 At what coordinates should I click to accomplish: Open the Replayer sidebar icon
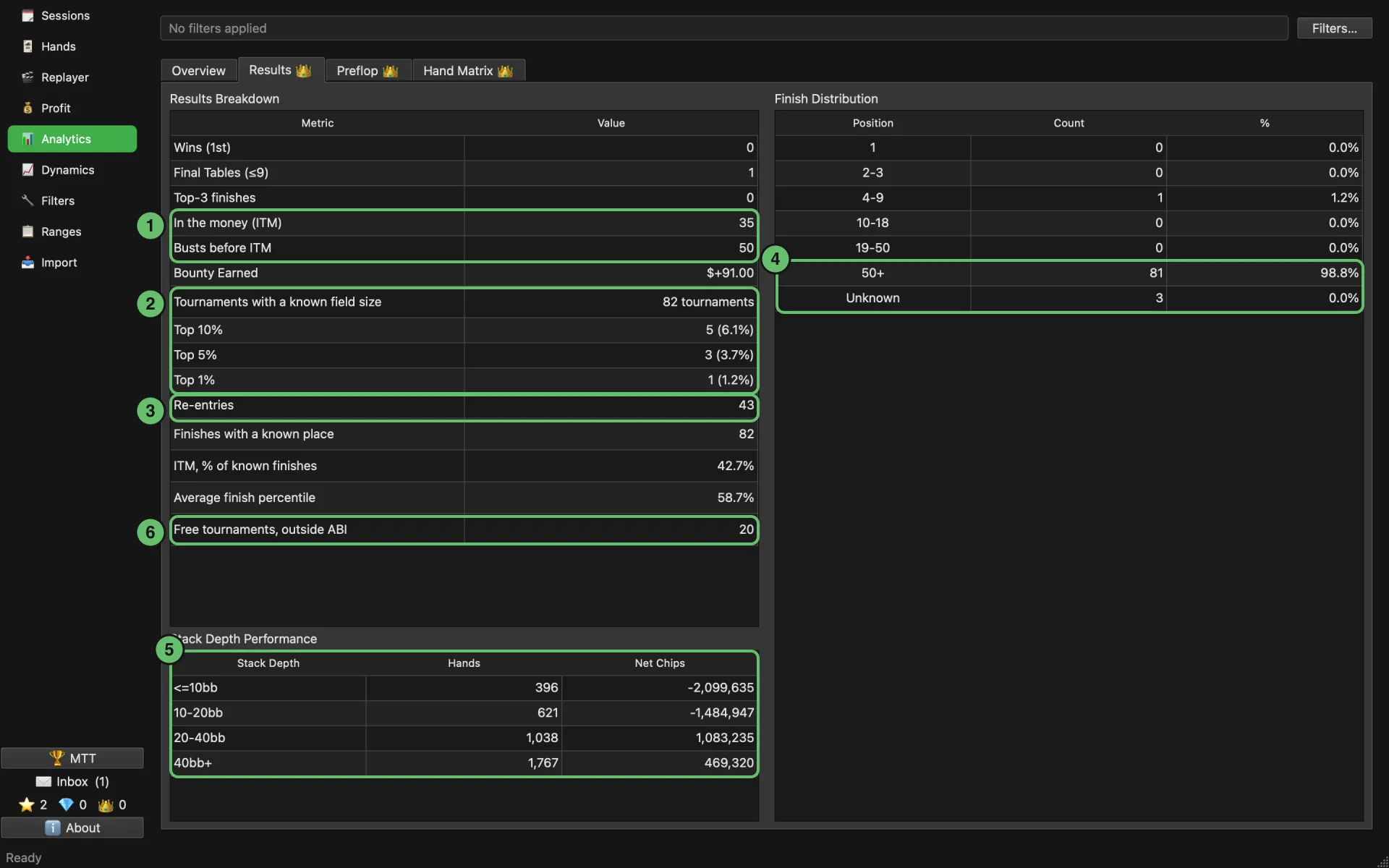pyautogui.click(x=27, y=77)
